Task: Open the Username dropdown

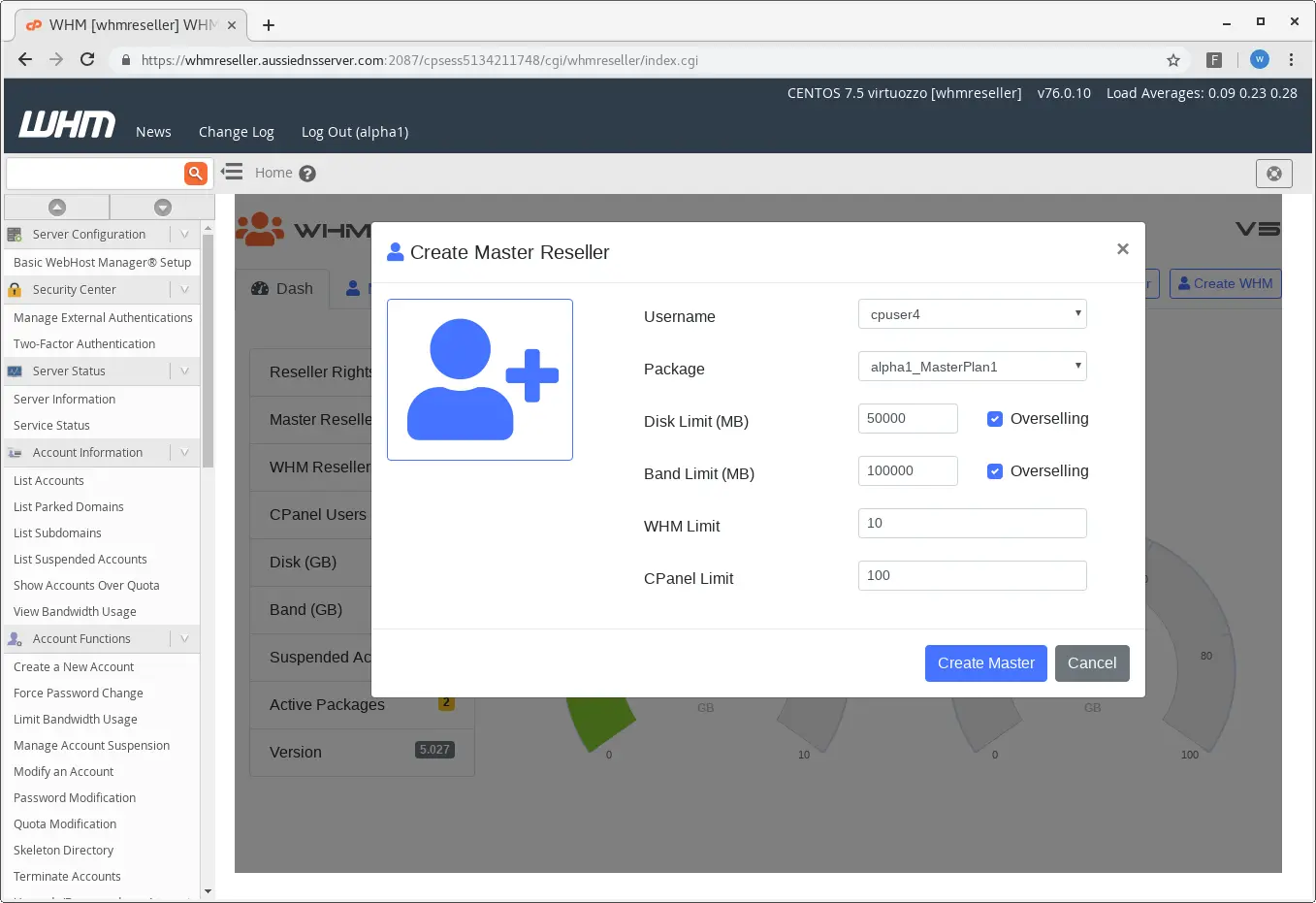Action: pos(973,314)
